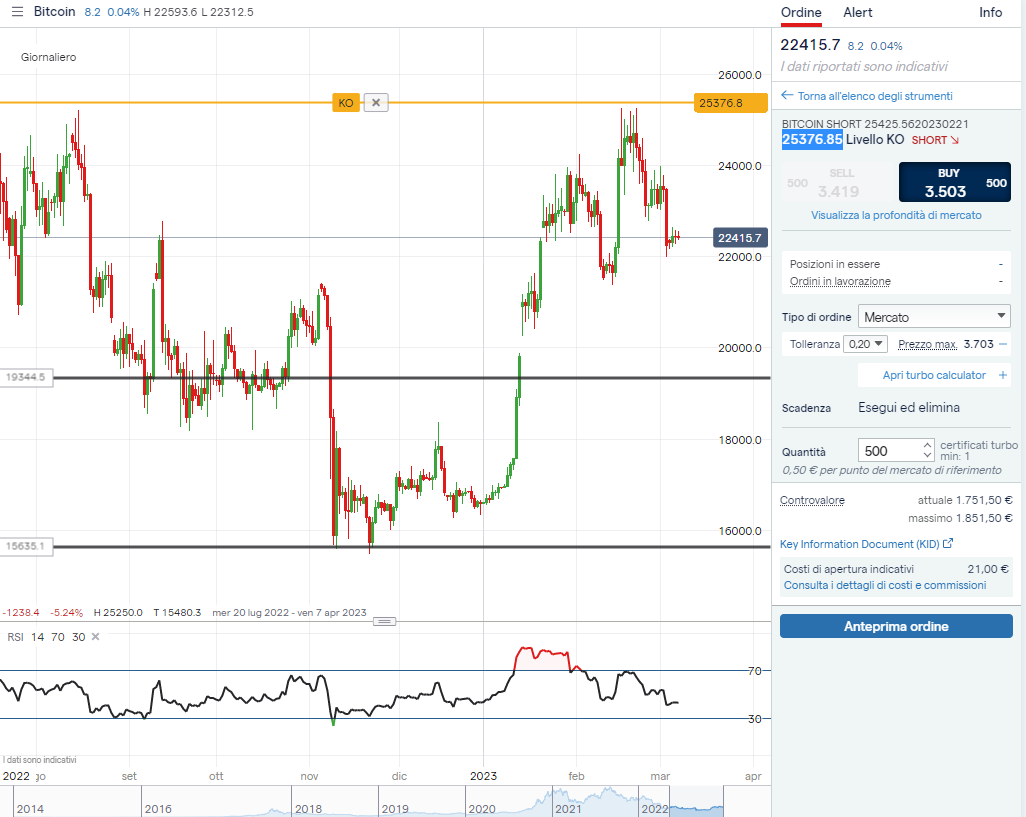Collapse max price row with minus icon
This screenshot has width=1026, height=817.
coord(1003,344)
